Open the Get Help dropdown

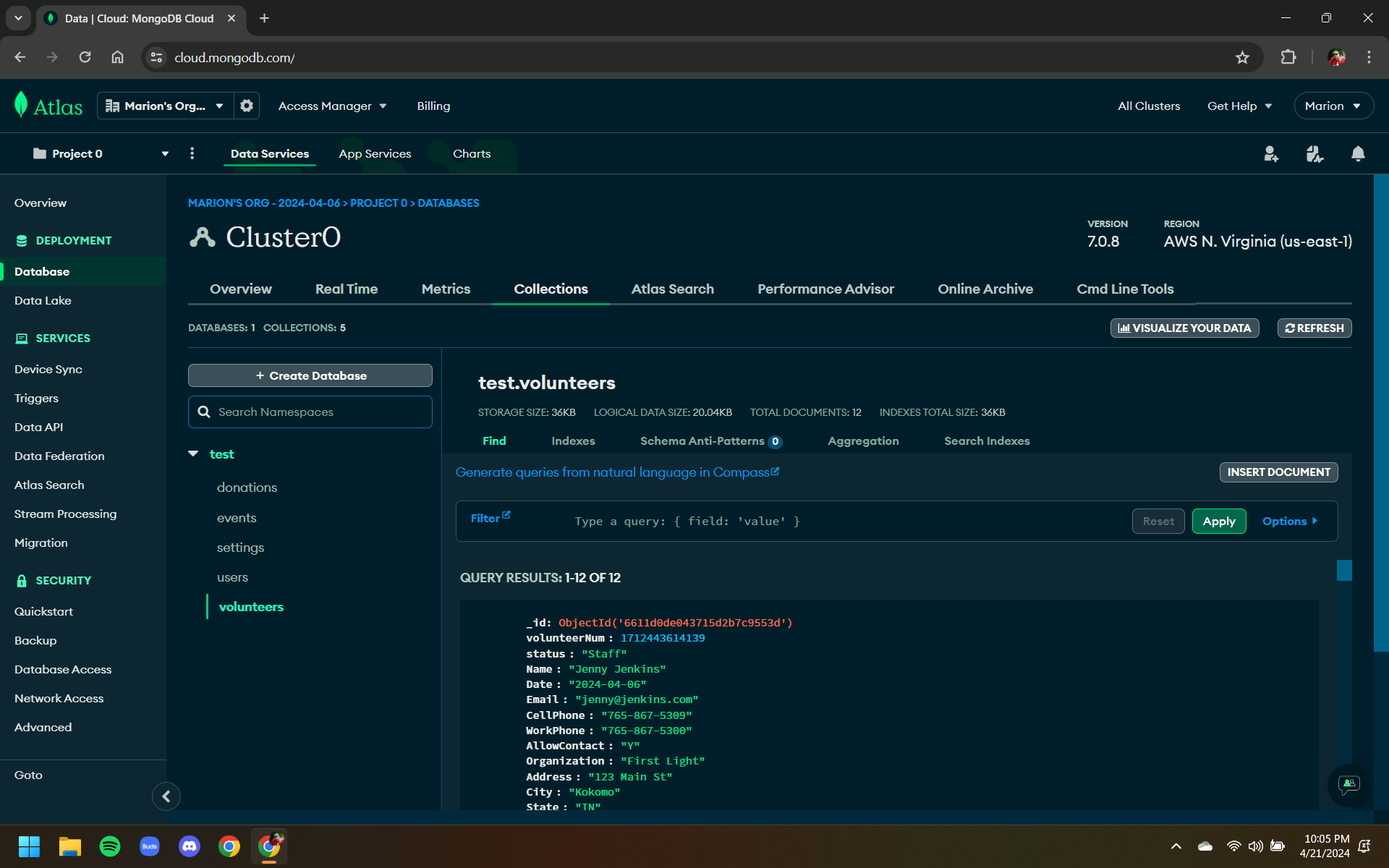click(x=1239, y=106)
